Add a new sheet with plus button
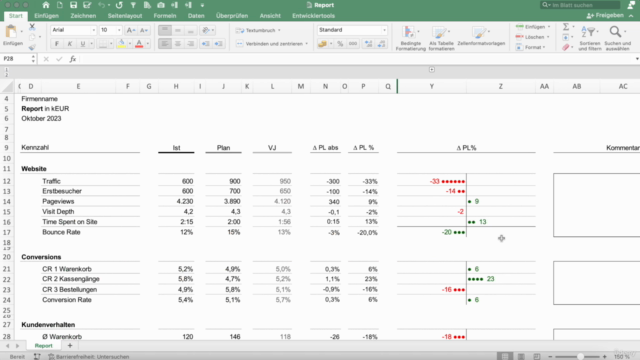Viewport: 640px width, 360px height. [70, 346]
